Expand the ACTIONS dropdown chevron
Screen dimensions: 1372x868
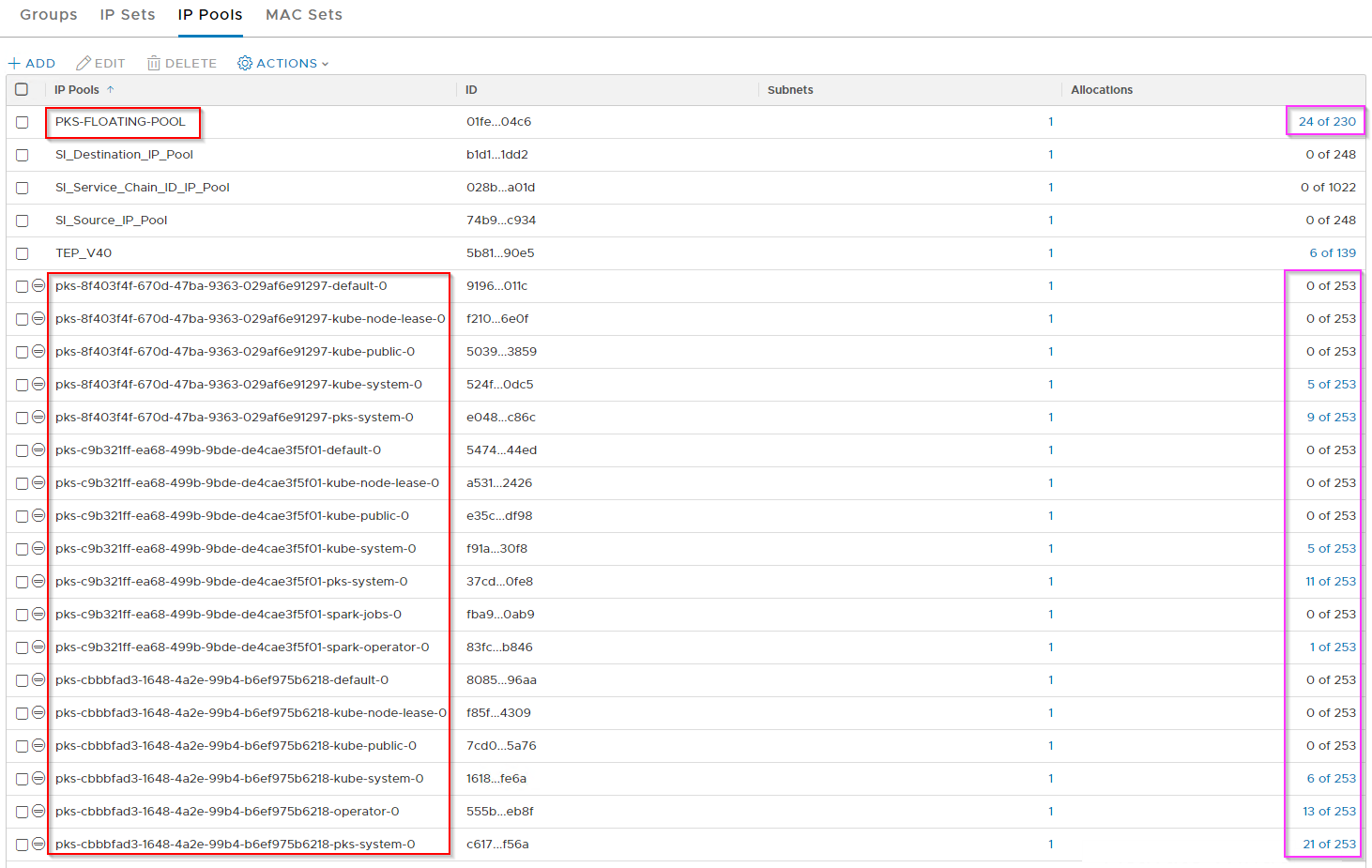click(x=326, y=65)
